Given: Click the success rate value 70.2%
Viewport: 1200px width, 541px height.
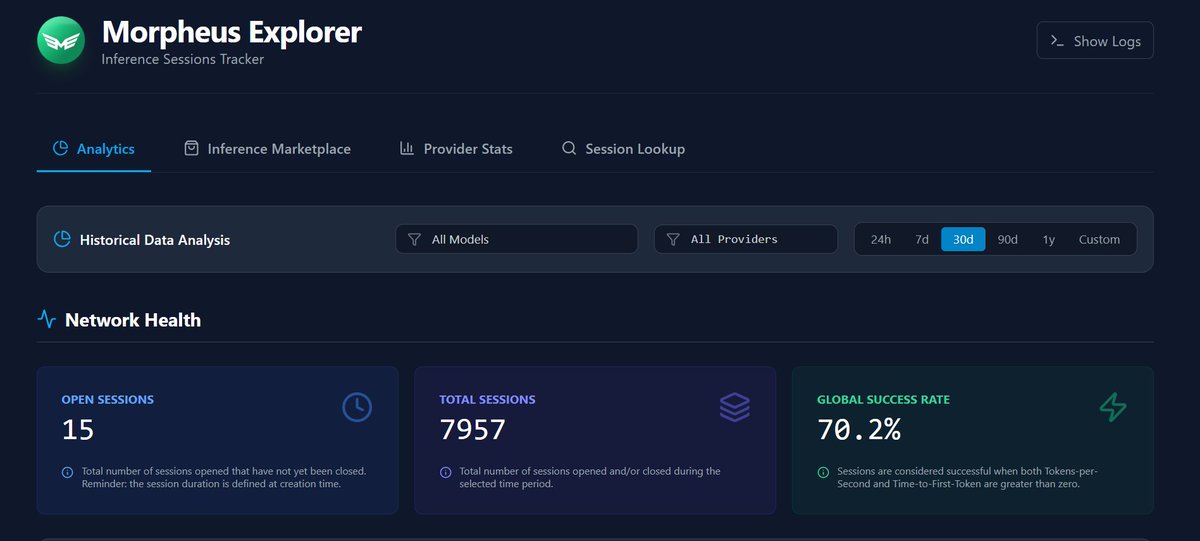Looking at the screenshot, I should click(x=859, y=430).
